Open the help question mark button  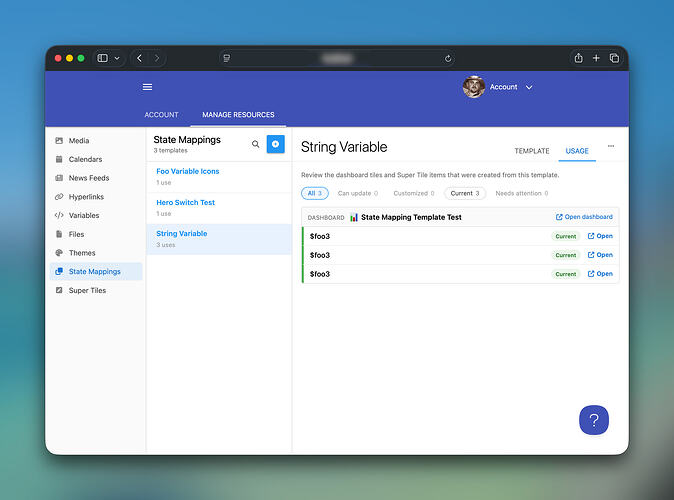click(x=594, y=420)
